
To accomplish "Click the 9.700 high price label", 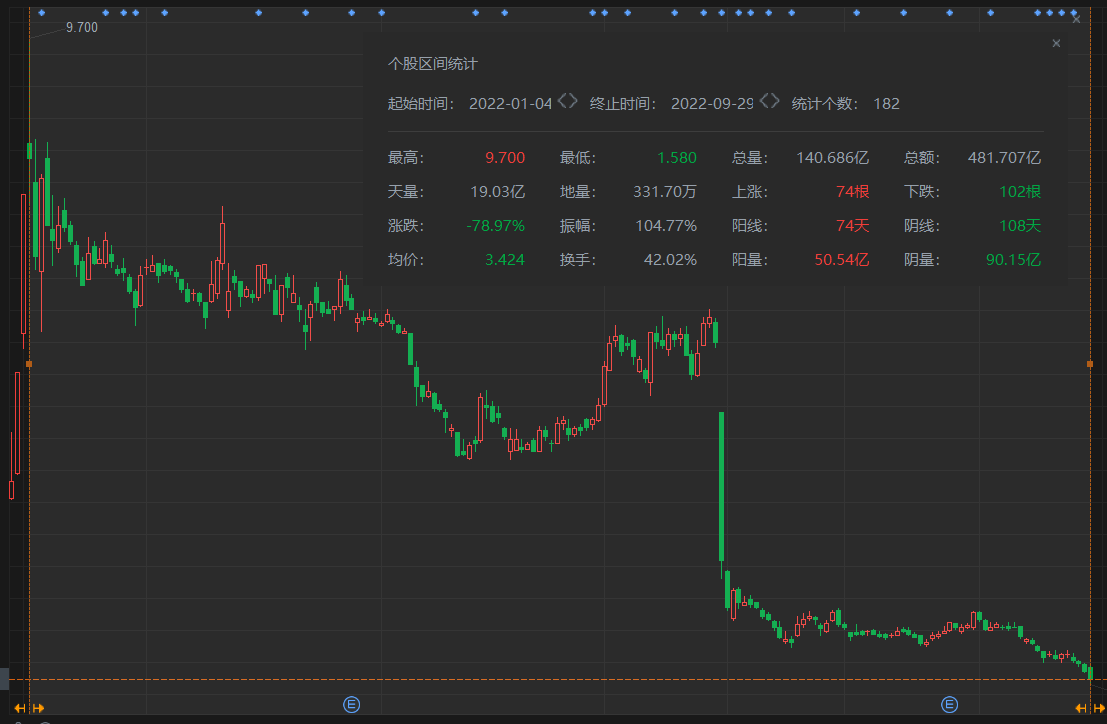I will click(82, 28).
